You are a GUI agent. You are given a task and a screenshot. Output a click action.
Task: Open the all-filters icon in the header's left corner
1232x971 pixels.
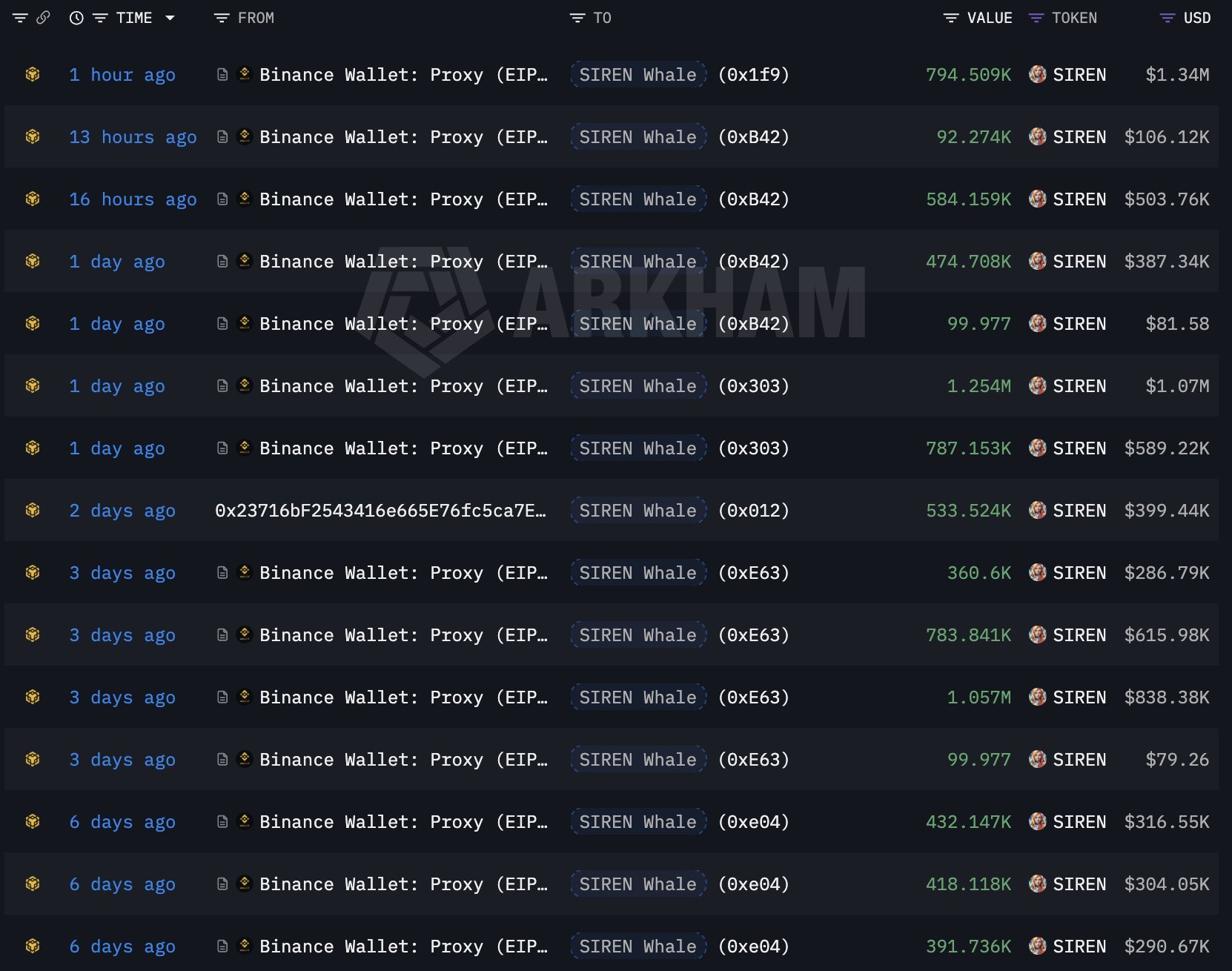click(20, 18)
